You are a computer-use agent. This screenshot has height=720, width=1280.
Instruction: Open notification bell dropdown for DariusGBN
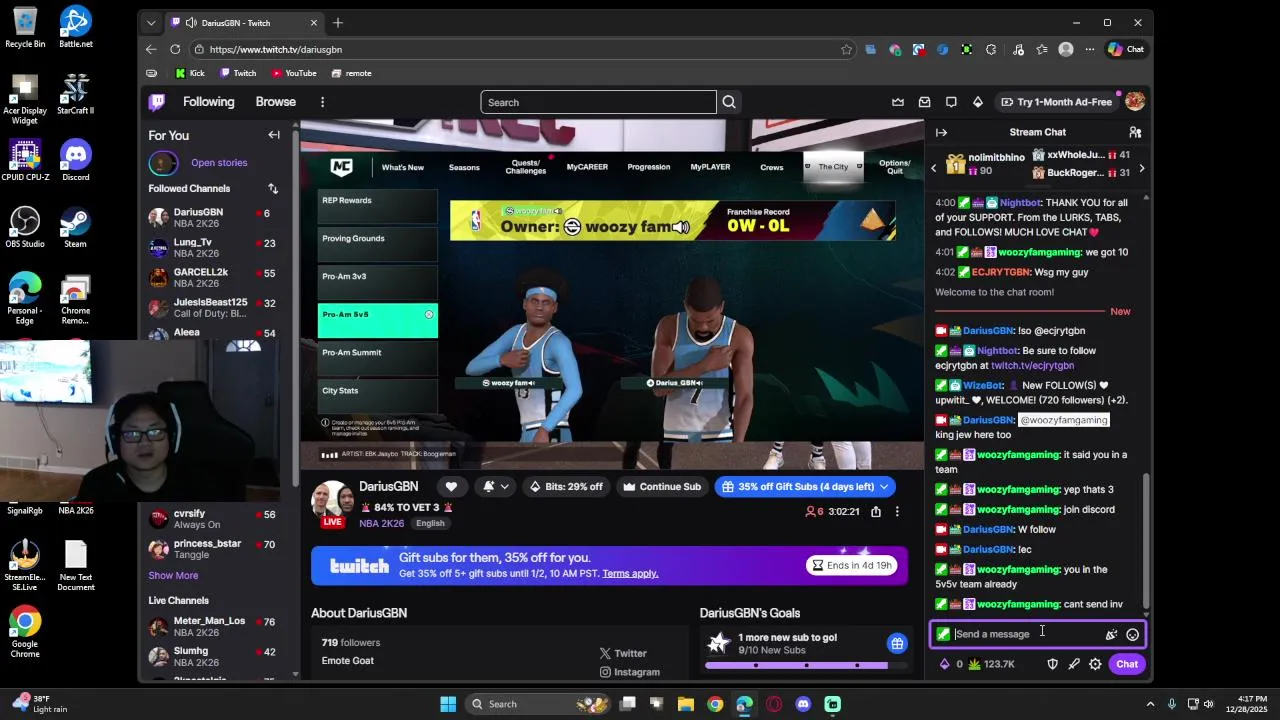(x=495, y=487)
